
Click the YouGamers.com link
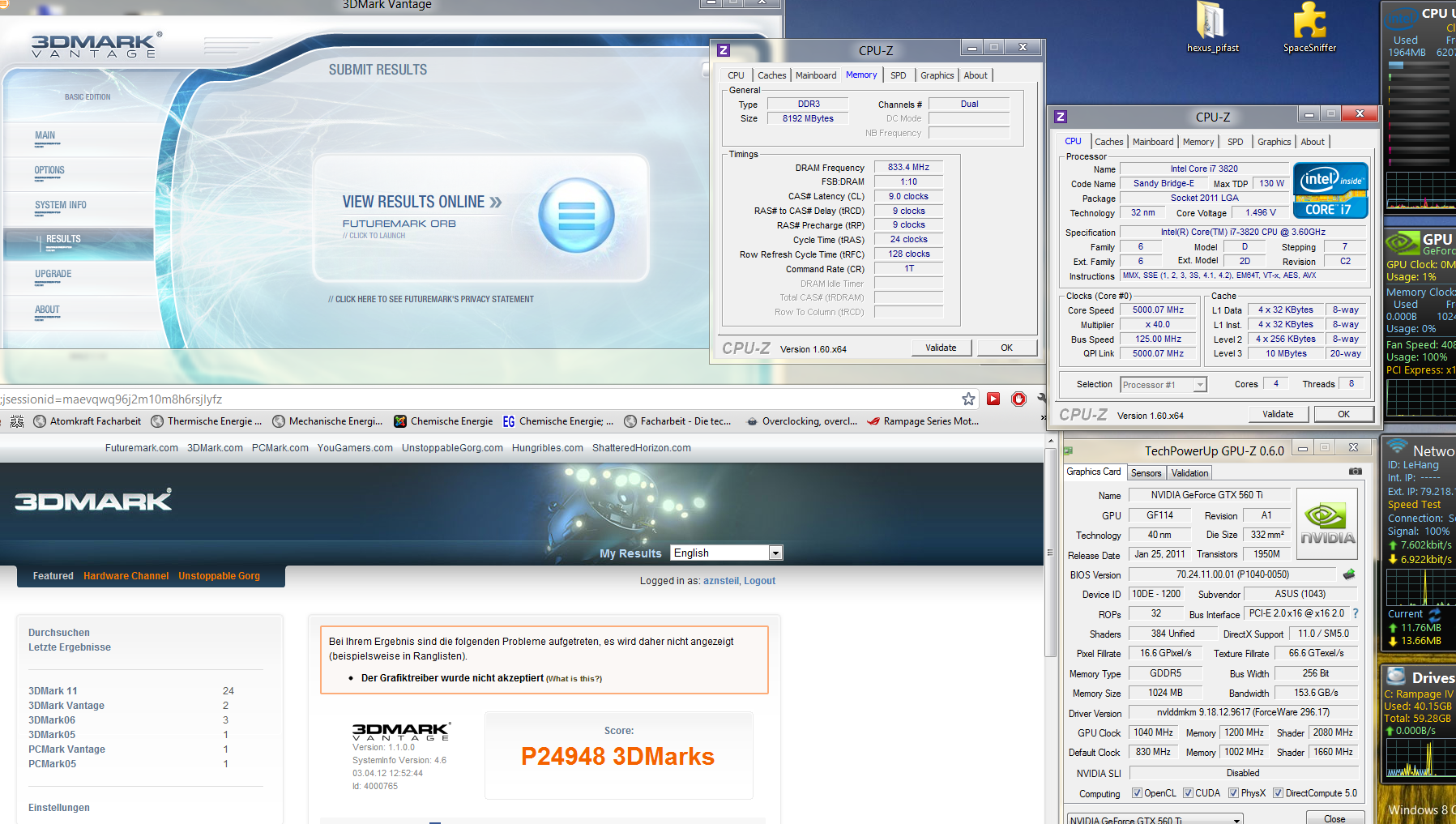click(355, 448)
